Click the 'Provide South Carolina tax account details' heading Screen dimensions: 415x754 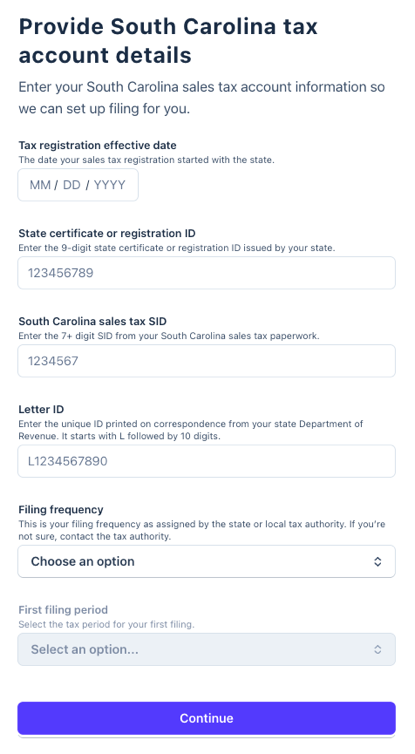coord(168,40)
